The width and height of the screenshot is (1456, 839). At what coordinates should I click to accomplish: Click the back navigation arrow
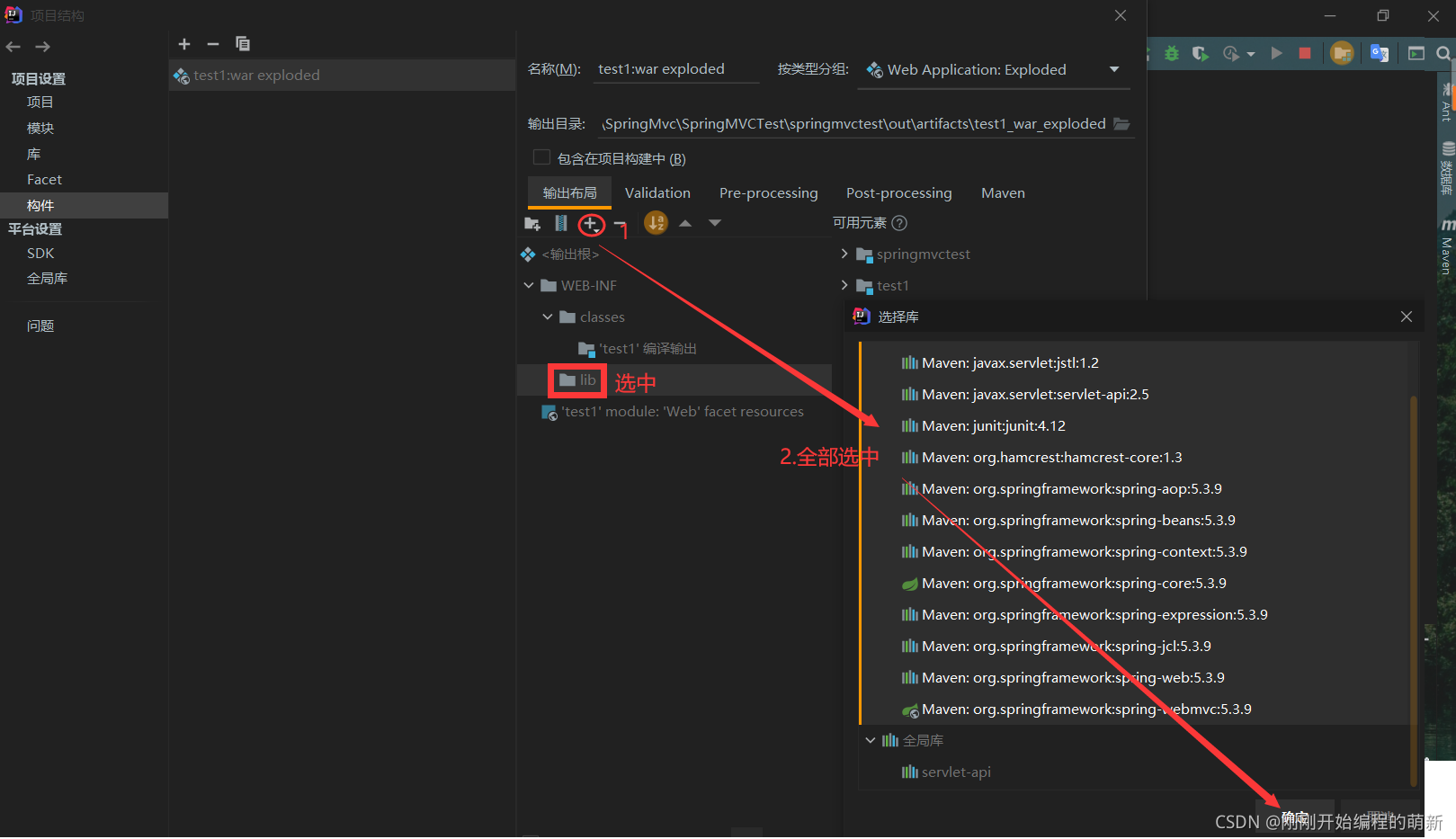point(13,47)
